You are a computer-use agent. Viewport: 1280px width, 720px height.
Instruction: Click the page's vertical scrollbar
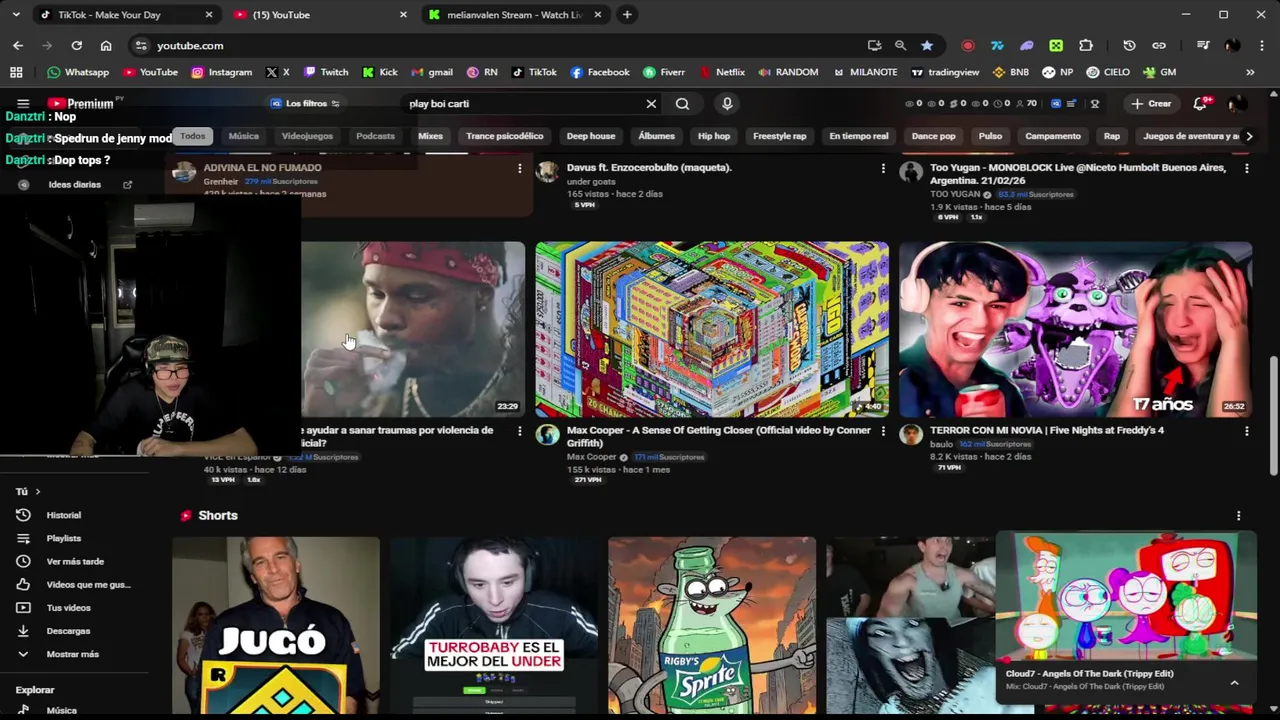point(1273,415)
